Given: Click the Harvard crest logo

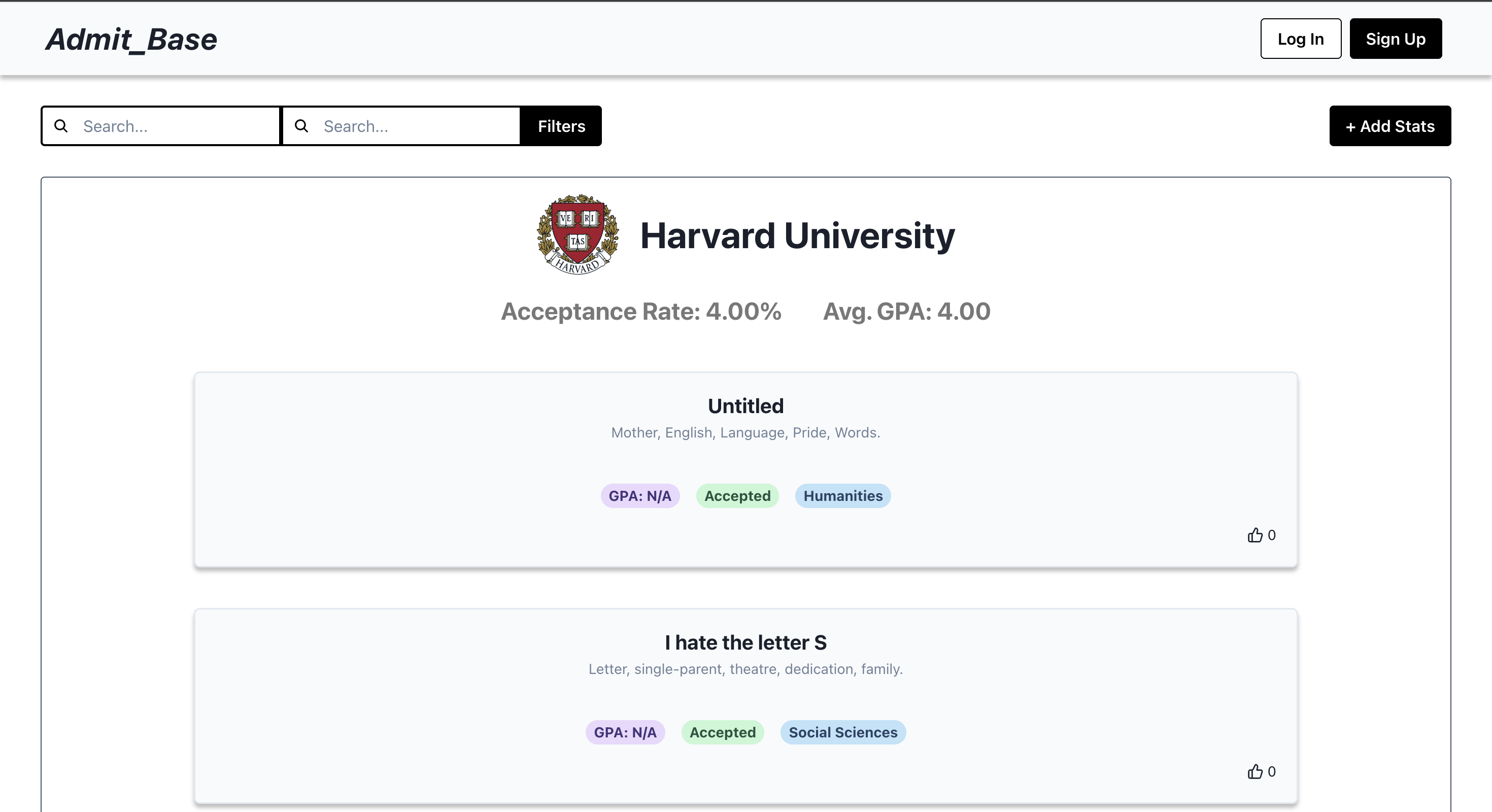Looking at the screenshot, I should [578, 234].
